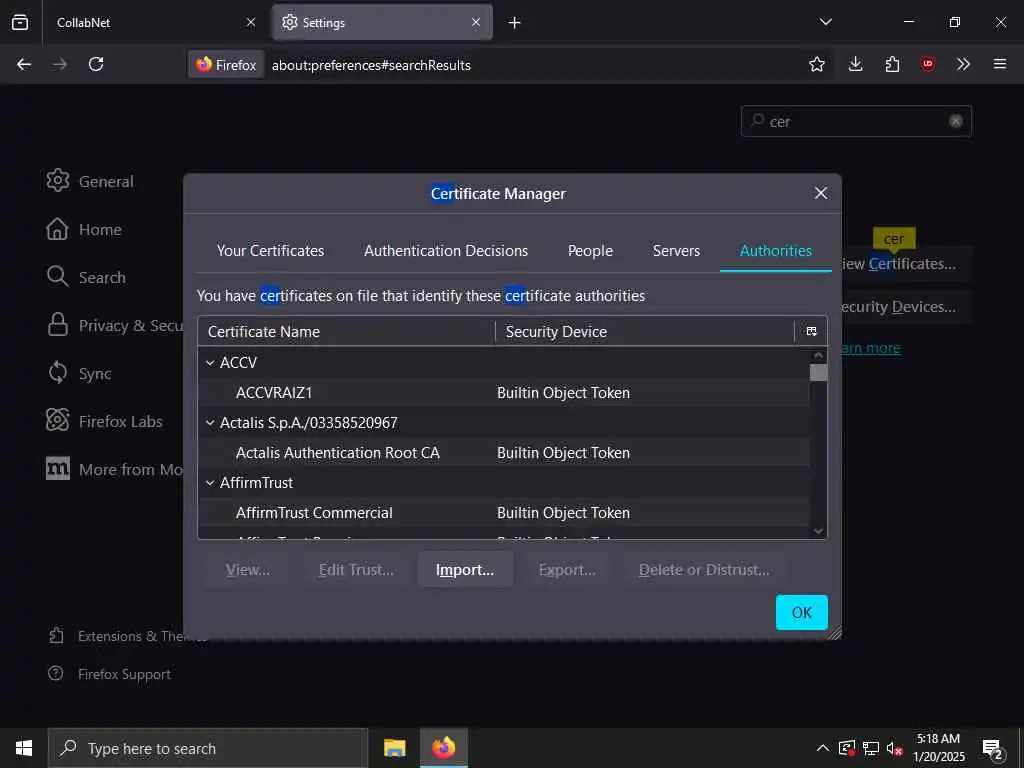Go back using the back arrow
The image size is (1024, 768).
click(24, 64)
